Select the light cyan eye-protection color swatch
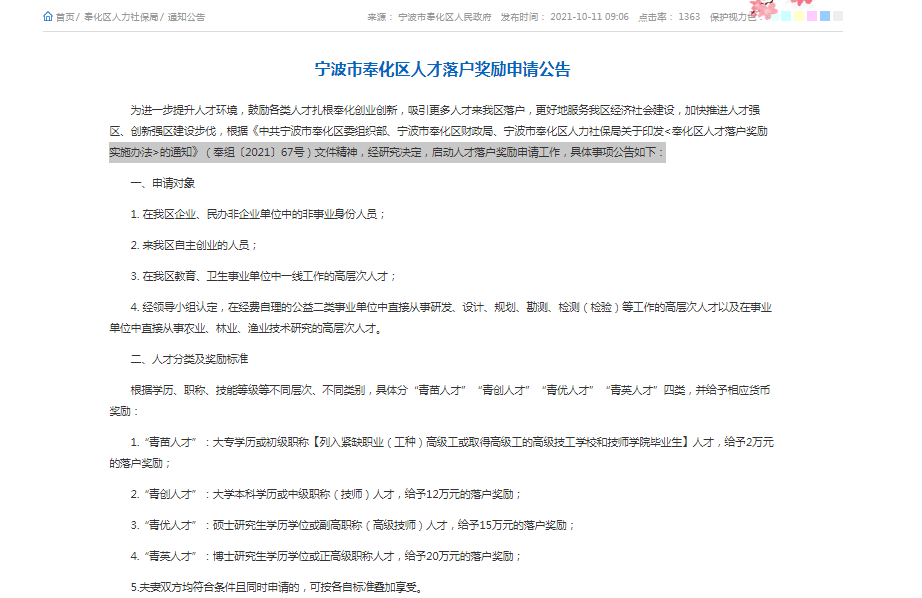The height and width of the screenshot is (598, 922). pyautogui.click(x=786, y=16)
